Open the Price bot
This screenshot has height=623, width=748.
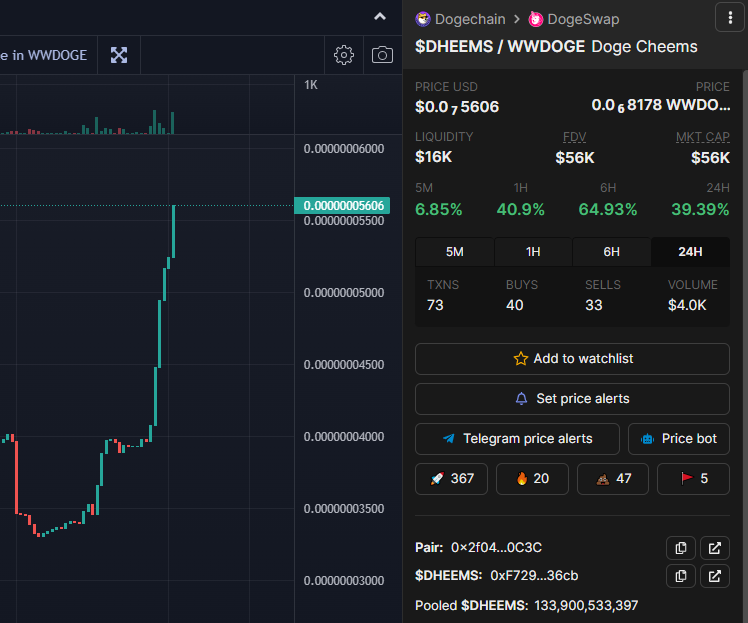tap(679, 439)
